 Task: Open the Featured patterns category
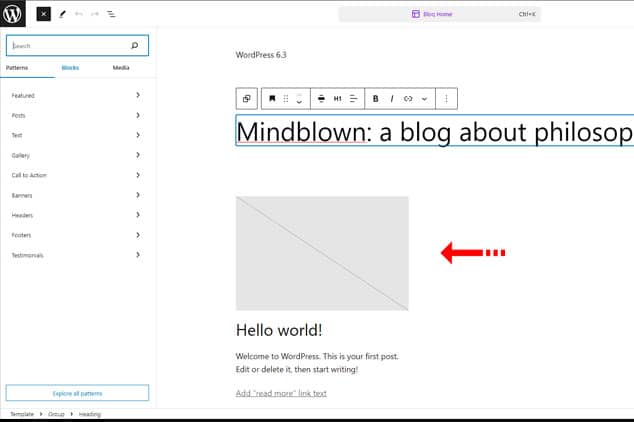coord(77,95)
